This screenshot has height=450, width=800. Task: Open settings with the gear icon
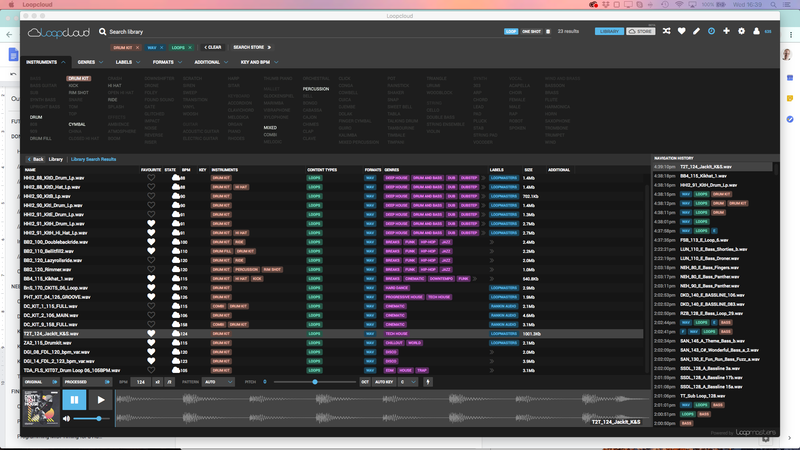[x=741, y=31]
